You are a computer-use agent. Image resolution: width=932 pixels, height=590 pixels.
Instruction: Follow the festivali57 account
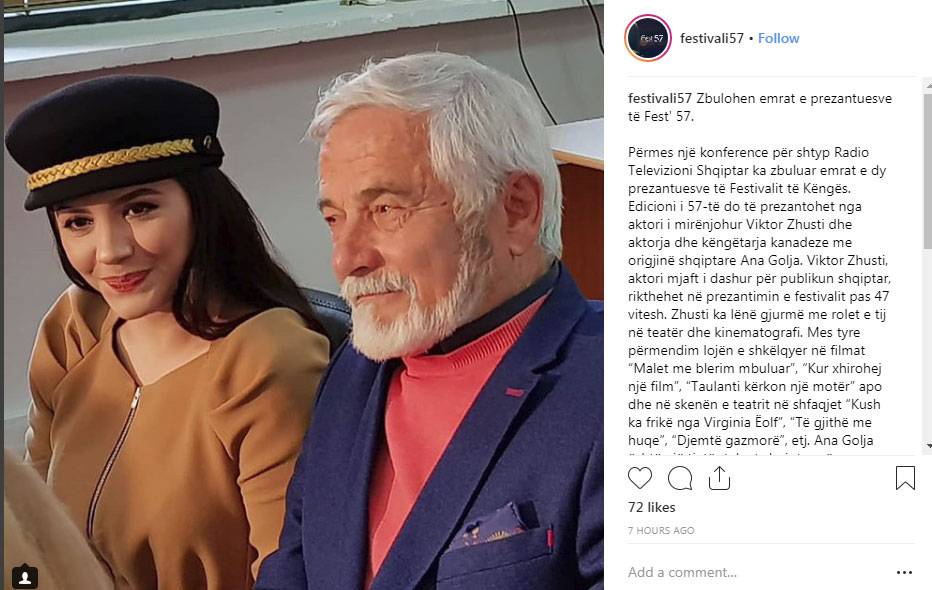[x=778, y=38]
